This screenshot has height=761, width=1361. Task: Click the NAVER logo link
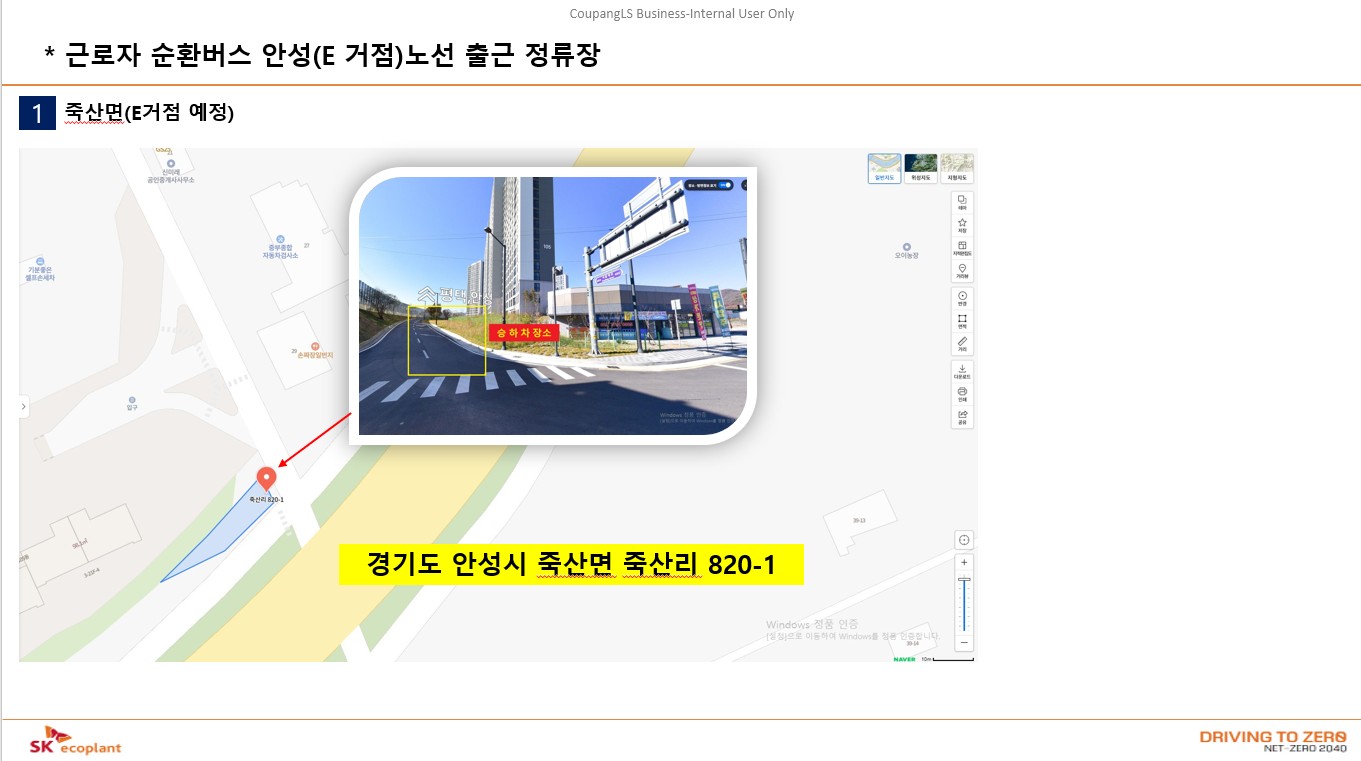pyautogui.click(x=904, y=660)
